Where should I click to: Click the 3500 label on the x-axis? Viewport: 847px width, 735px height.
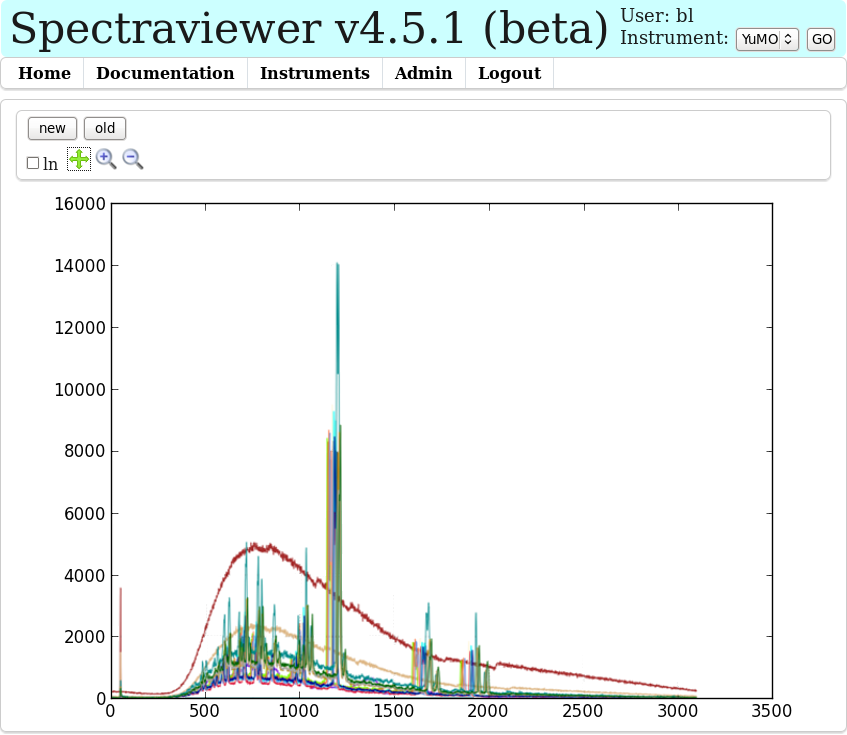tap(771, 712)
